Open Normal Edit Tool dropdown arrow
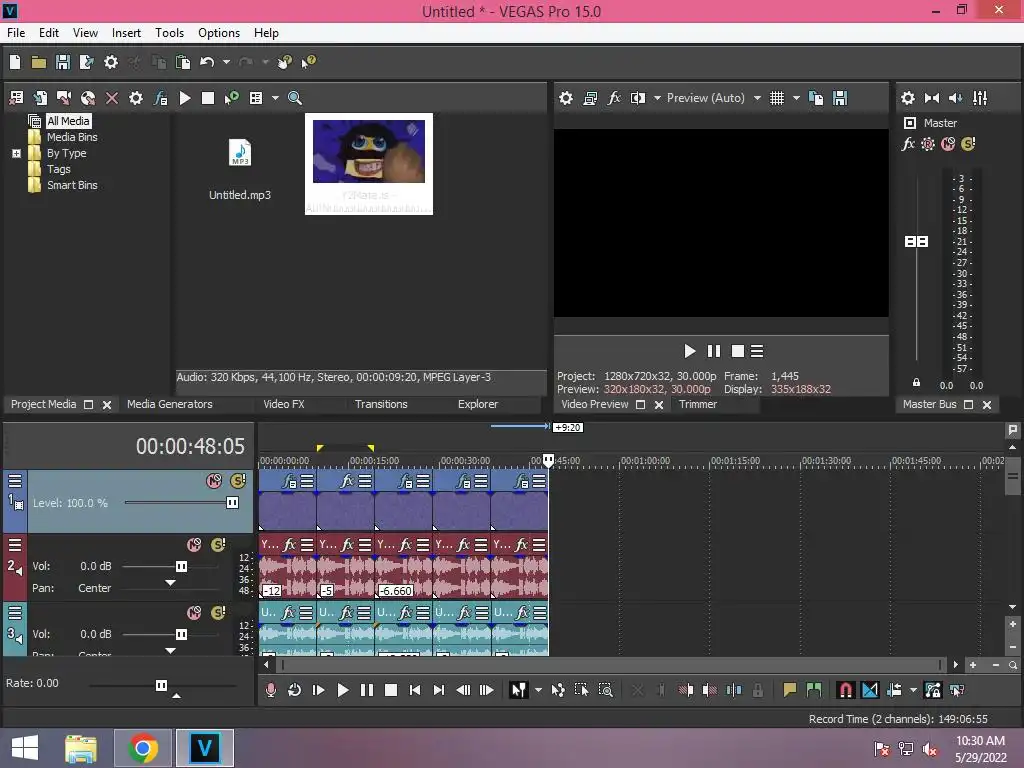 [x=538, y=690]
